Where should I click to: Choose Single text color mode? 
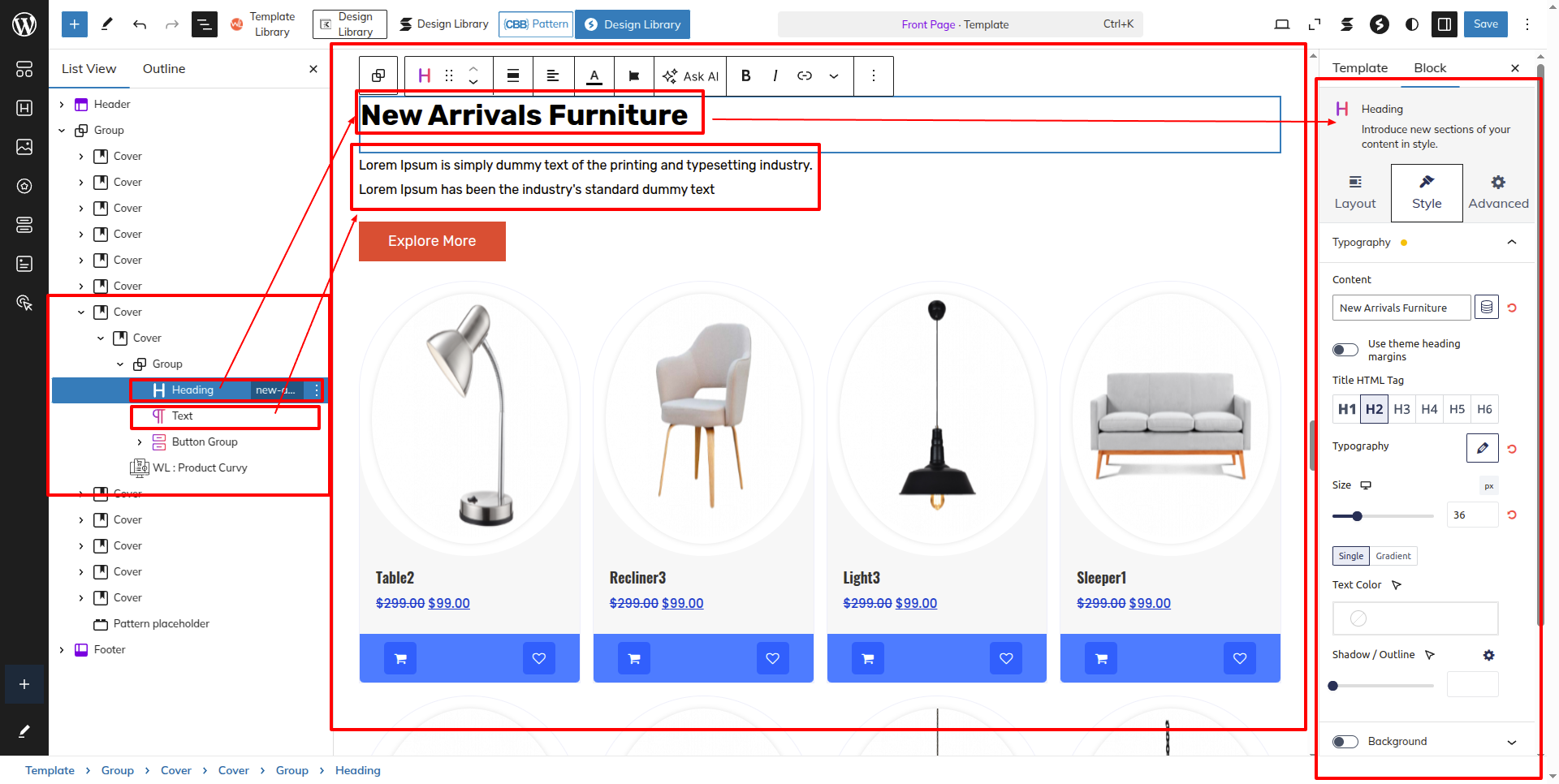(1351, 556)
